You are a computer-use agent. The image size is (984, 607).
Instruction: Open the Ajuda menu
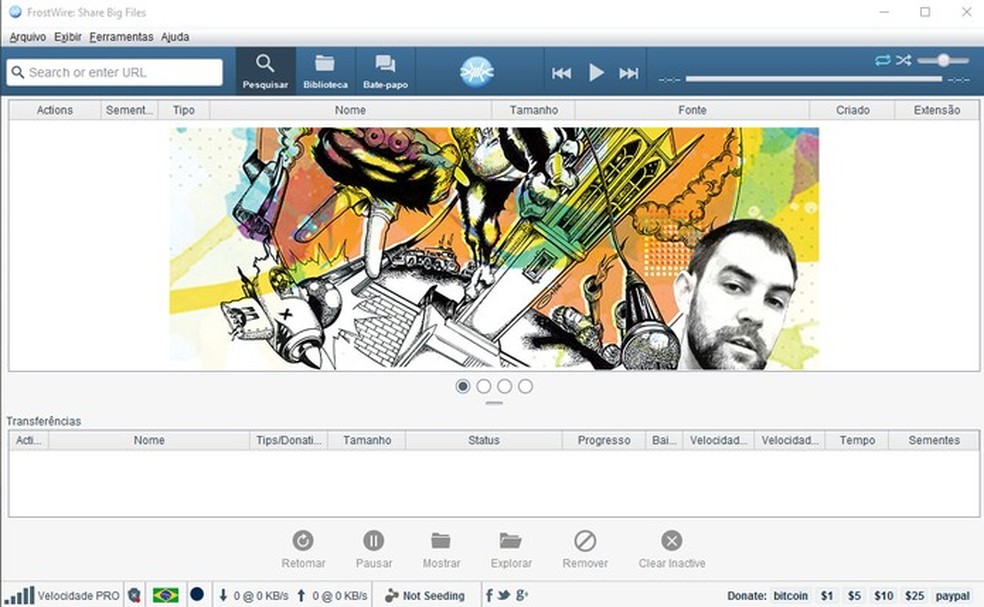(175, 37)
